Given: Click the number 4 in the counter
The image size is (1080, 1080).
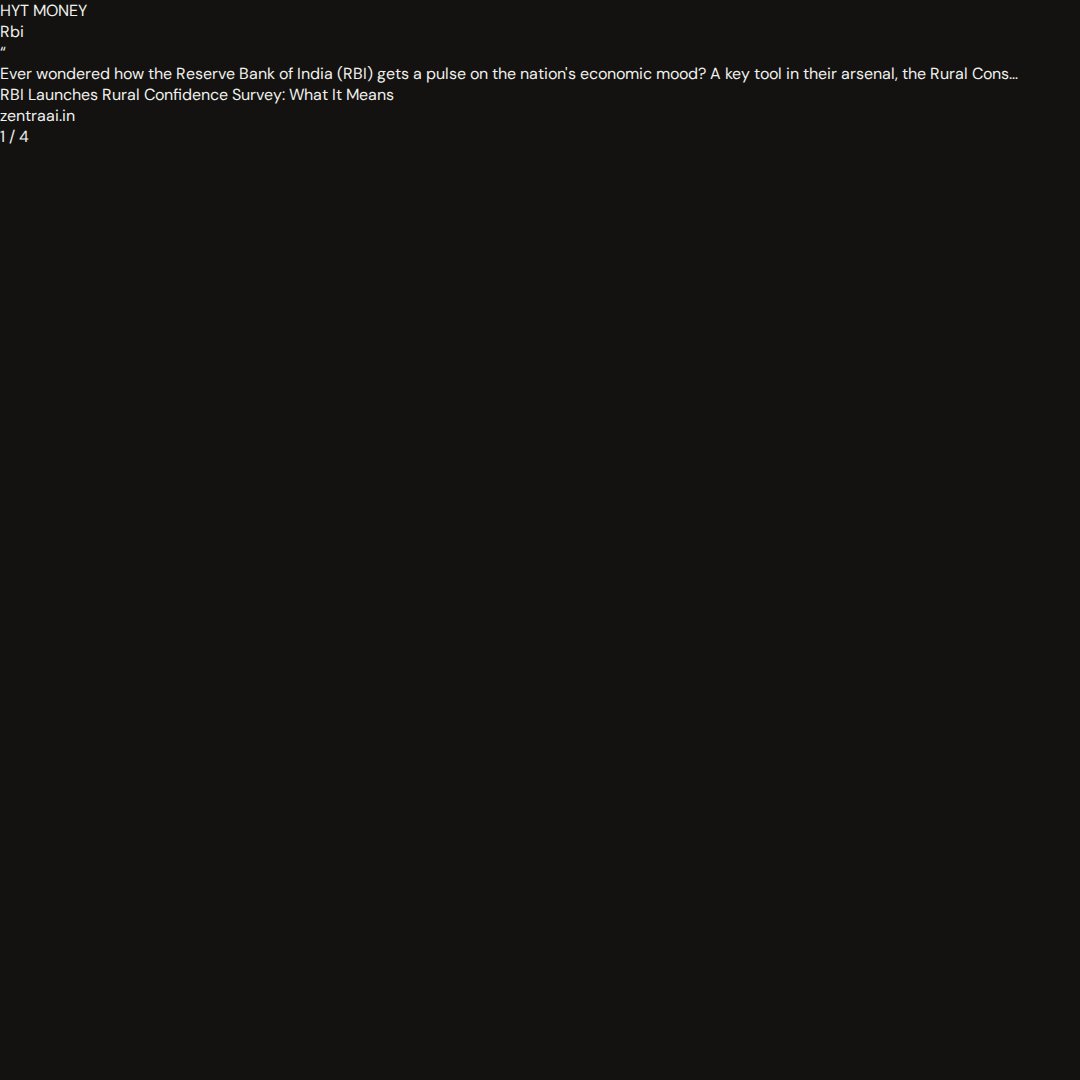Looking at the screenshot, I should (24, 137).
